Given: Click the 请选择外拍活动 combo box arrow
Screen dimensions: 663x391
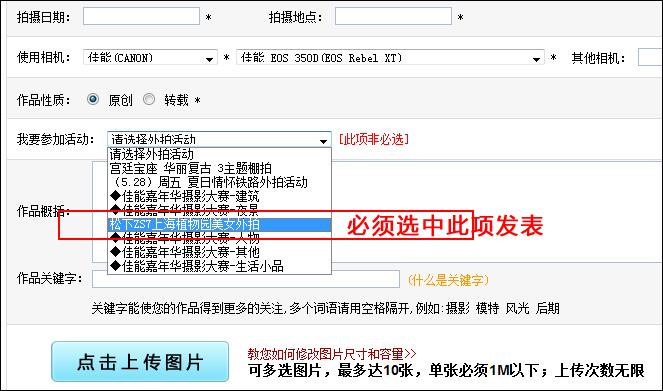Looking at the screenshot, I should [x=323, y=140].
